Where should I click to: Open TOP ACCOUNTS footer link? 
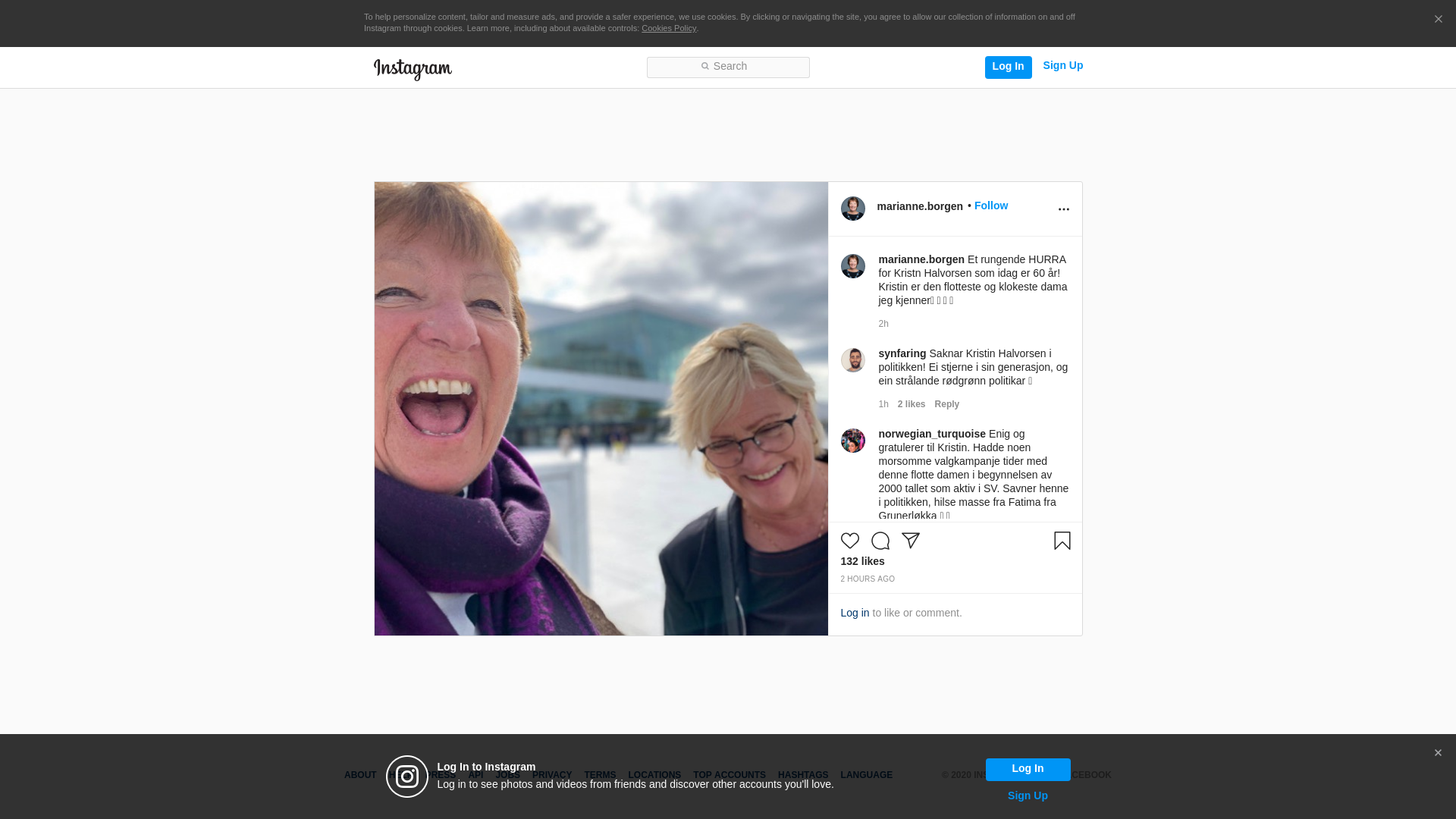click(x=730, y=775)
